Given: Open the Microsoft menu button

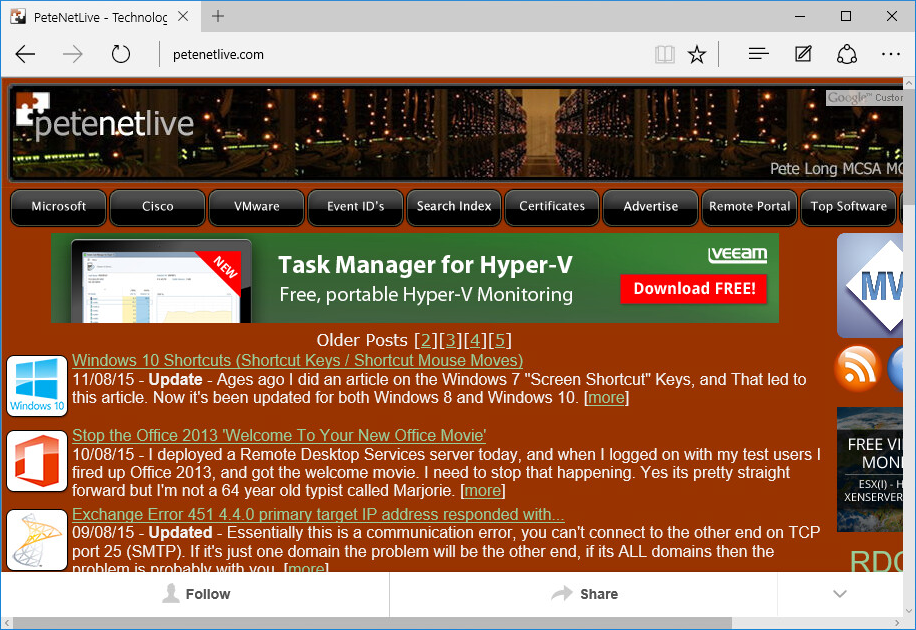Looking at the screenshot, I should 58,207.
